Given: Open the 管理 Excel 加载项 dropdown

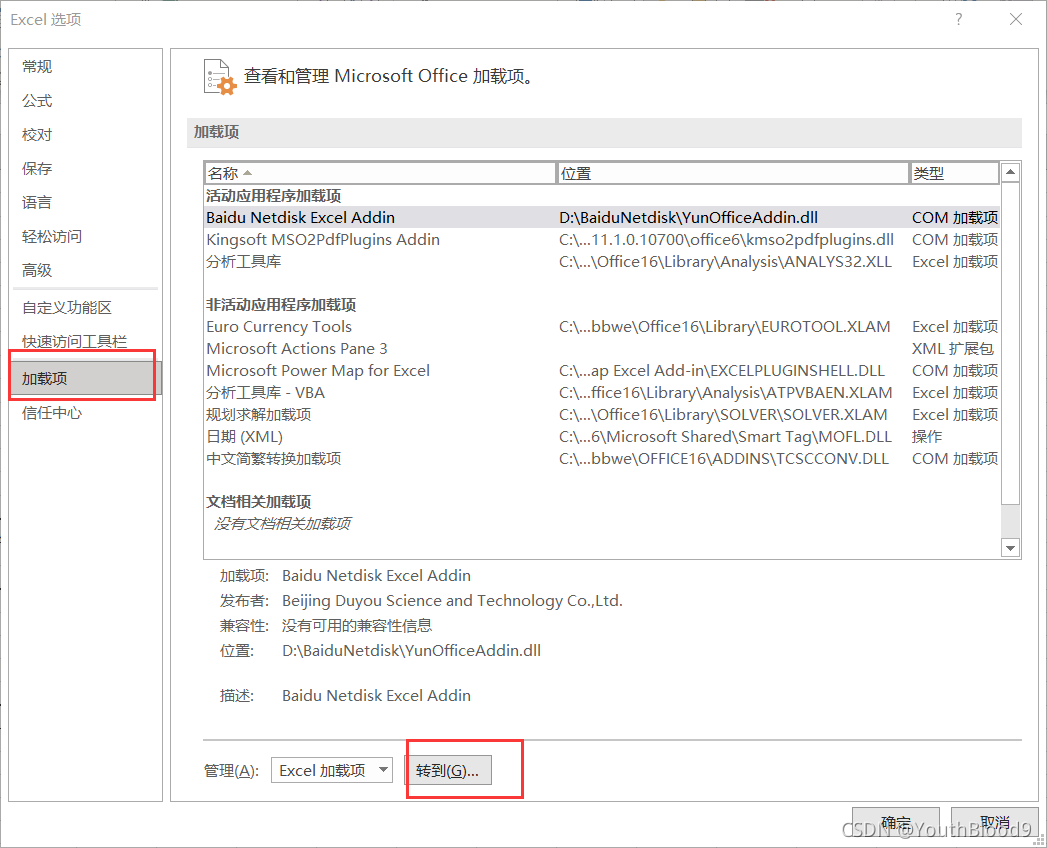Looking at the screenshot, I should pos(332,771).
